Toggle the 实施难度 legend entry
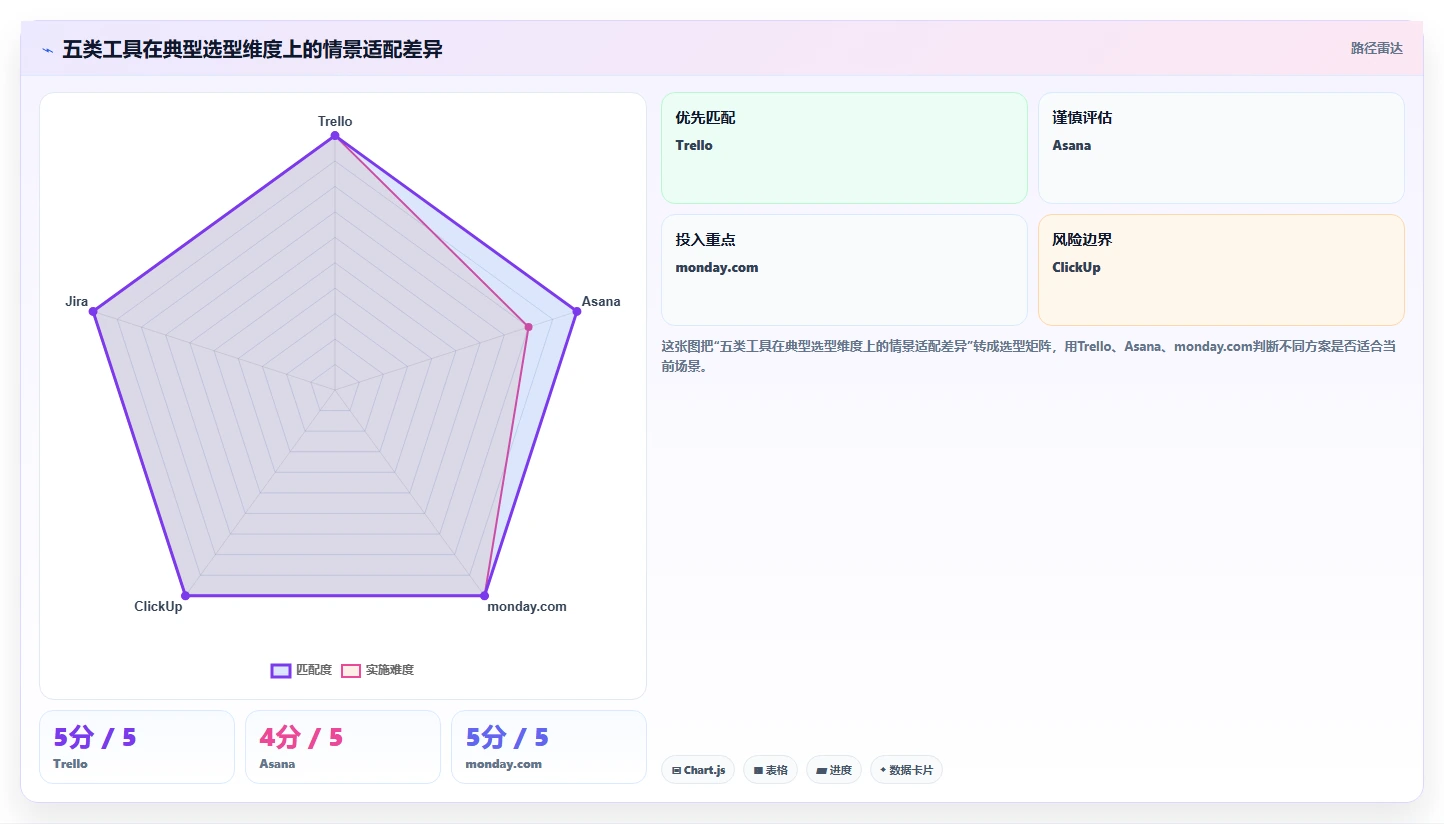This screenshot has height=824, width=1444. tap(377, 670)
